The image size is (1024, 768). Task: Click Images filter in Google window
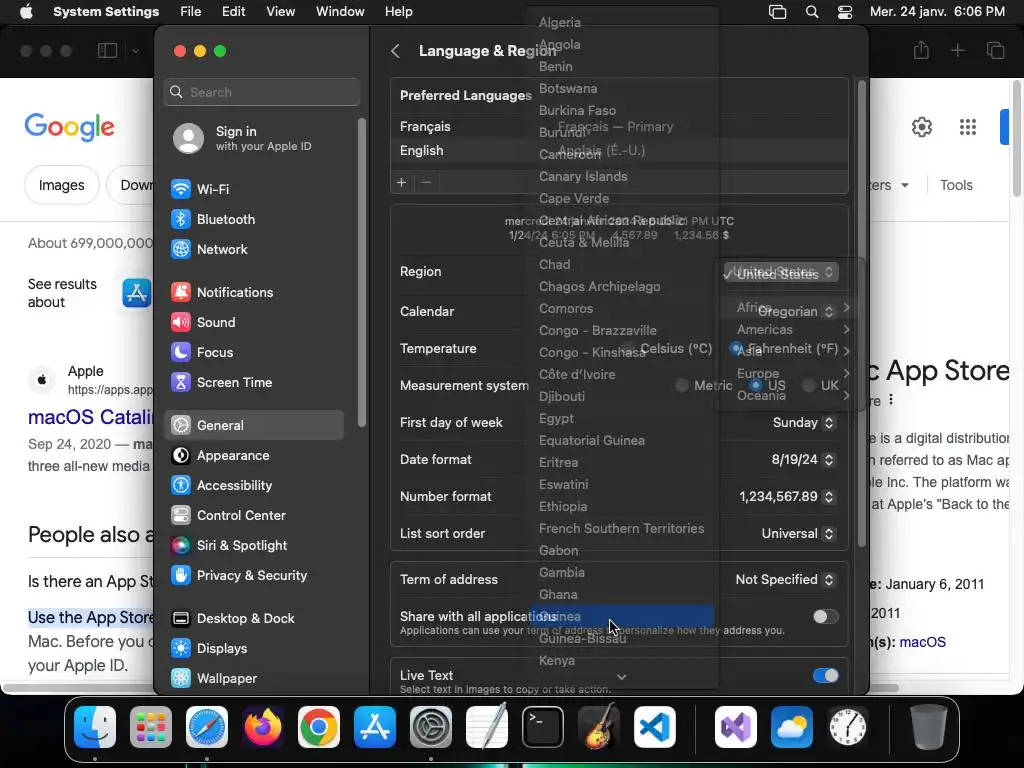pyautogui.click(x=61, y=185)
